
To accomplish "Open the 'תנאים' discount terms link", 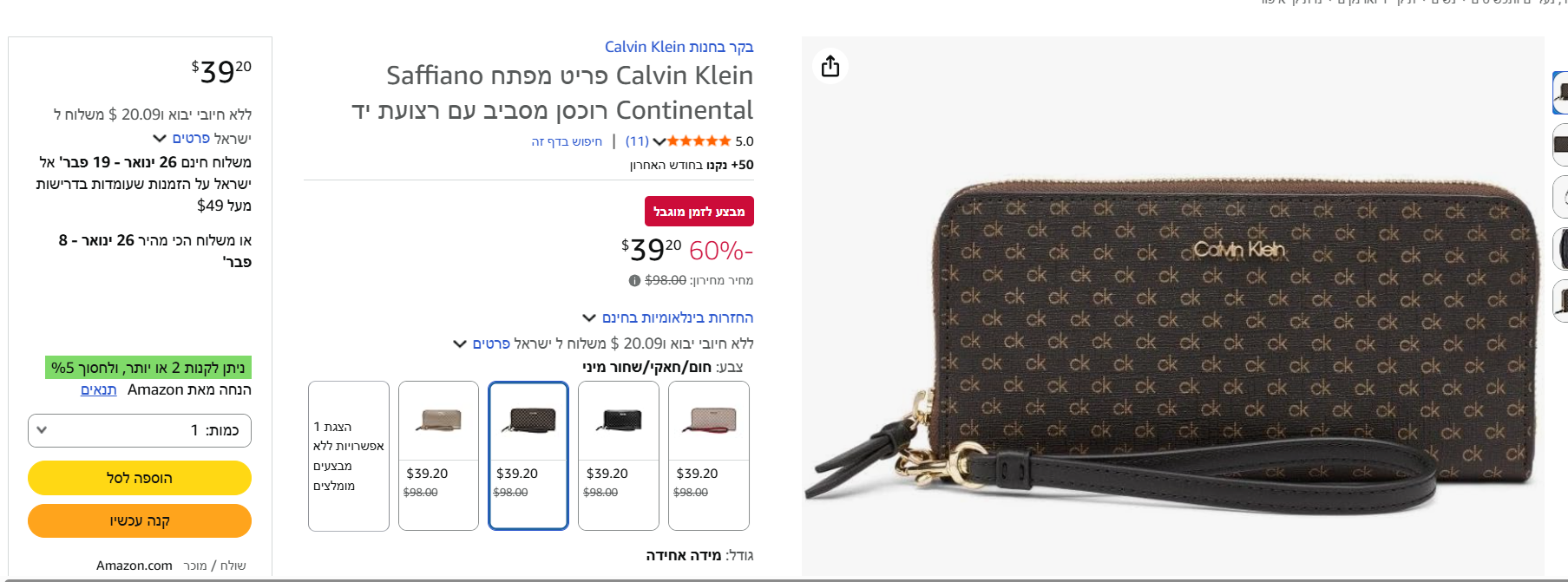I will click(x=99, y=389).
